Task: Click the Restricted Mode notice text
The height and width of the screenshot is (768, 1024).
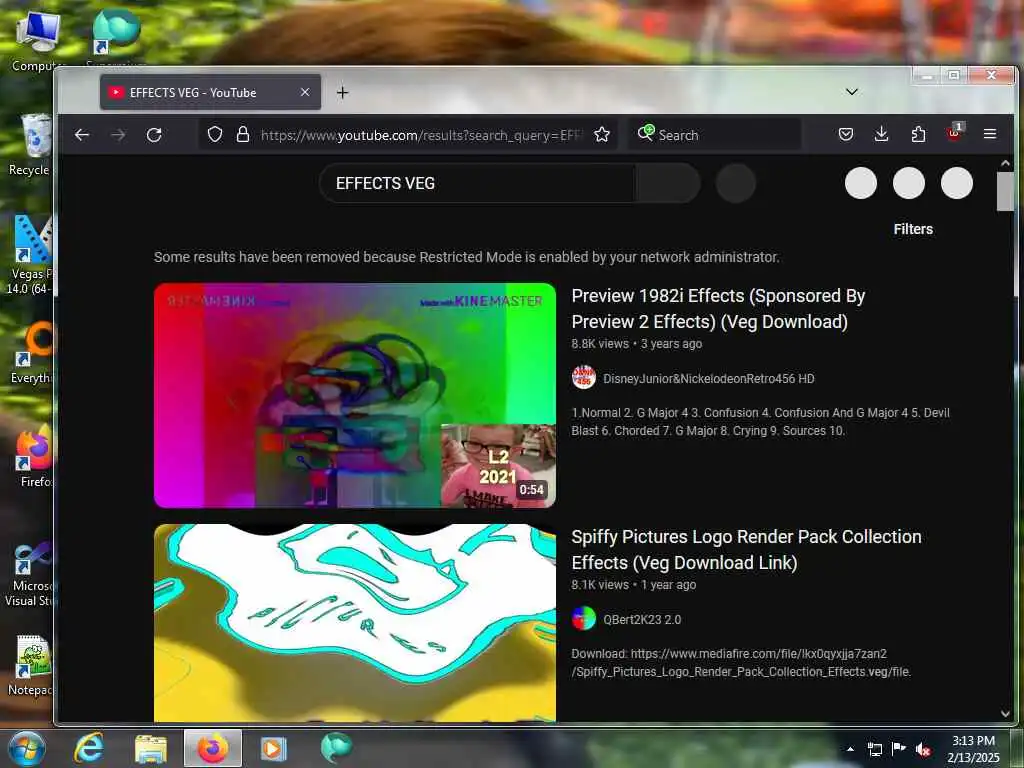Action: click(466, 257)
